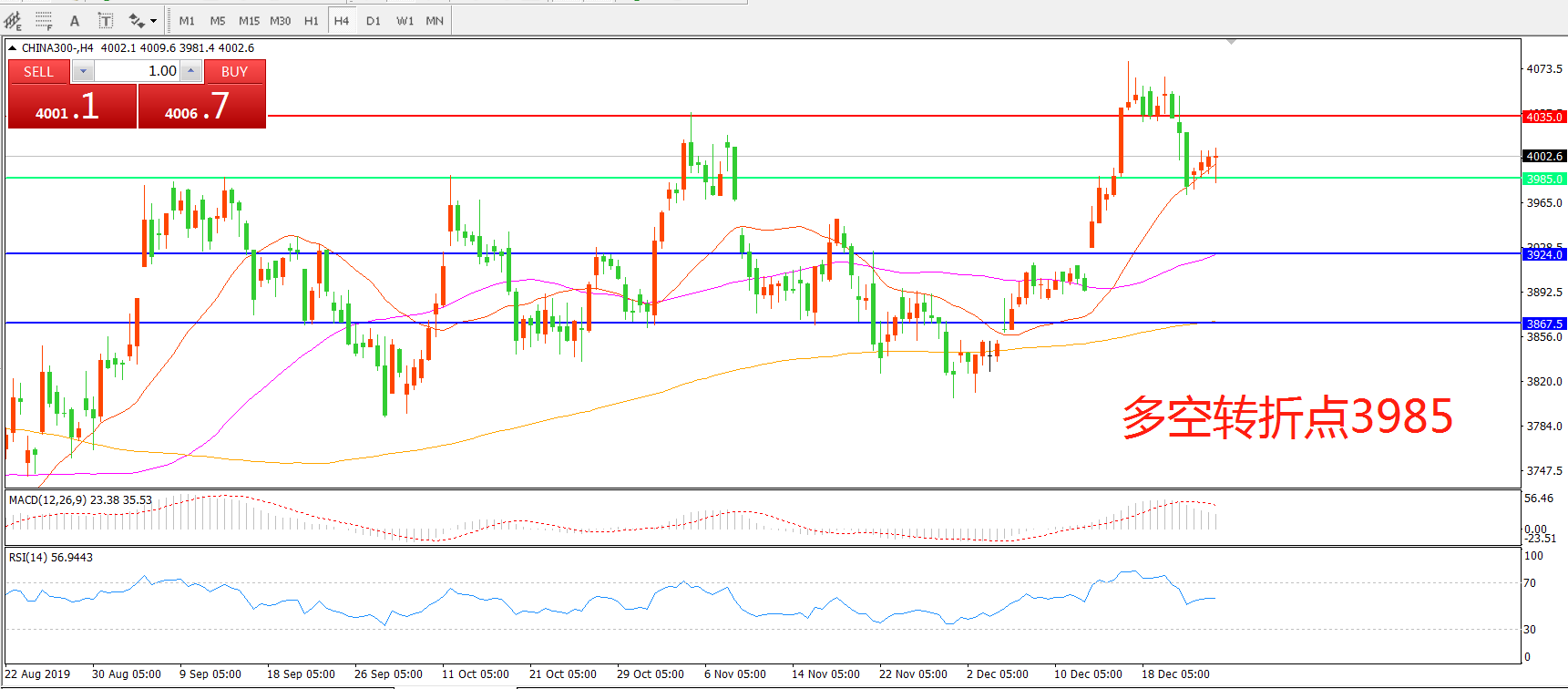
Task: Decrease trade volume with down arrow
Action: tap(83, 71)
